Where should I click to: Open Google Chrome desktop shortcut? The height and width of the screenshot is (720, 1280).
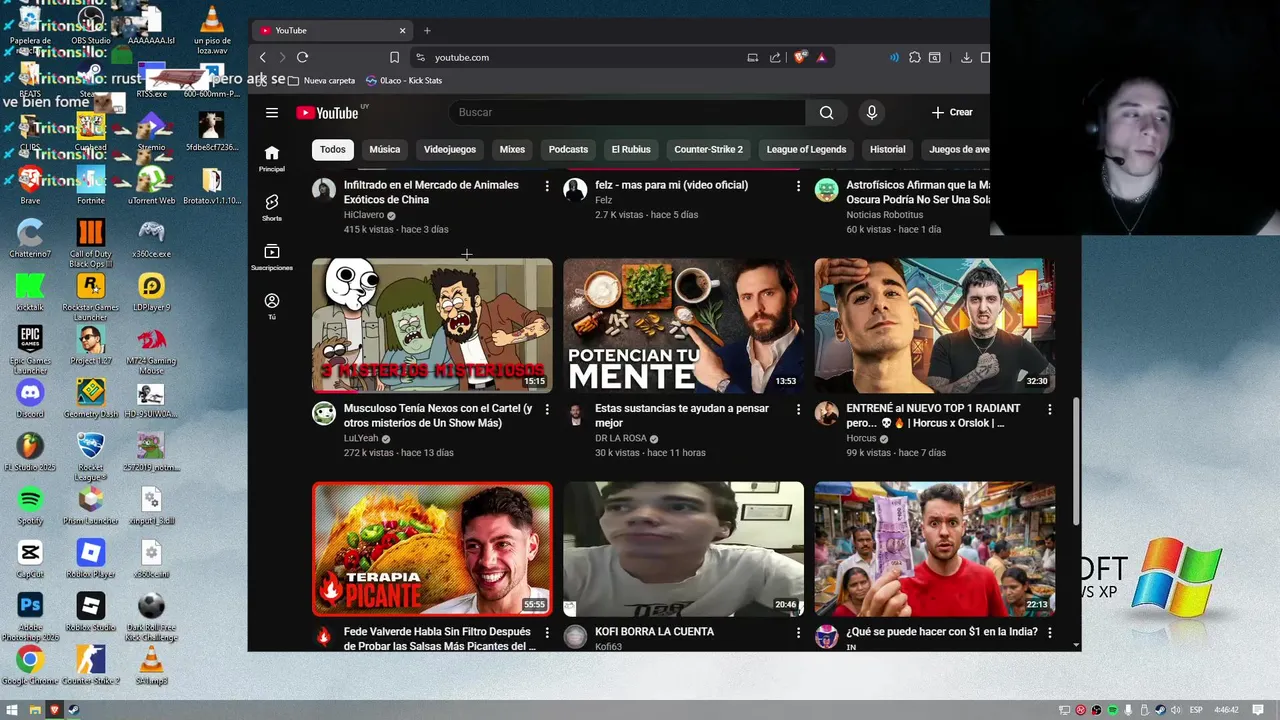pos(30,665)
